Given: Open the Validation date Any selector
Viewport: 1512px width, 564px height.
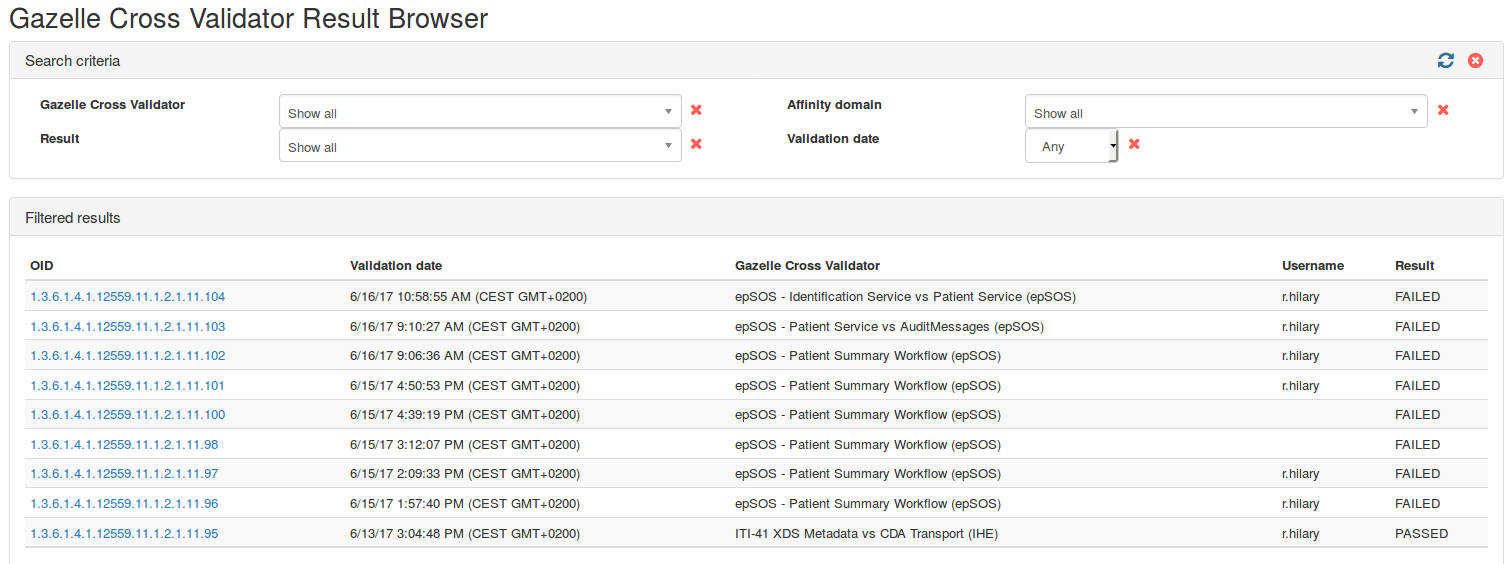Looking at the screenshot, I should click(x=1071, y=146).
